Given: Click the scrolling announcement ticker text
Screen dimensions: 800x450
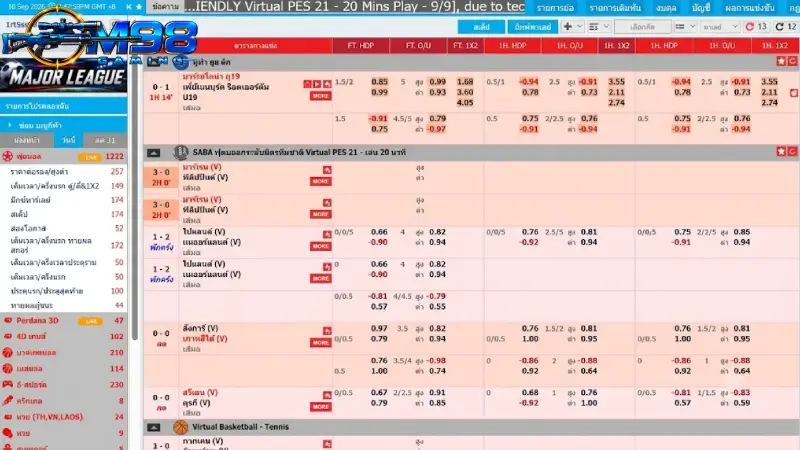Looking at the screenshot, I should coord(355,7).
